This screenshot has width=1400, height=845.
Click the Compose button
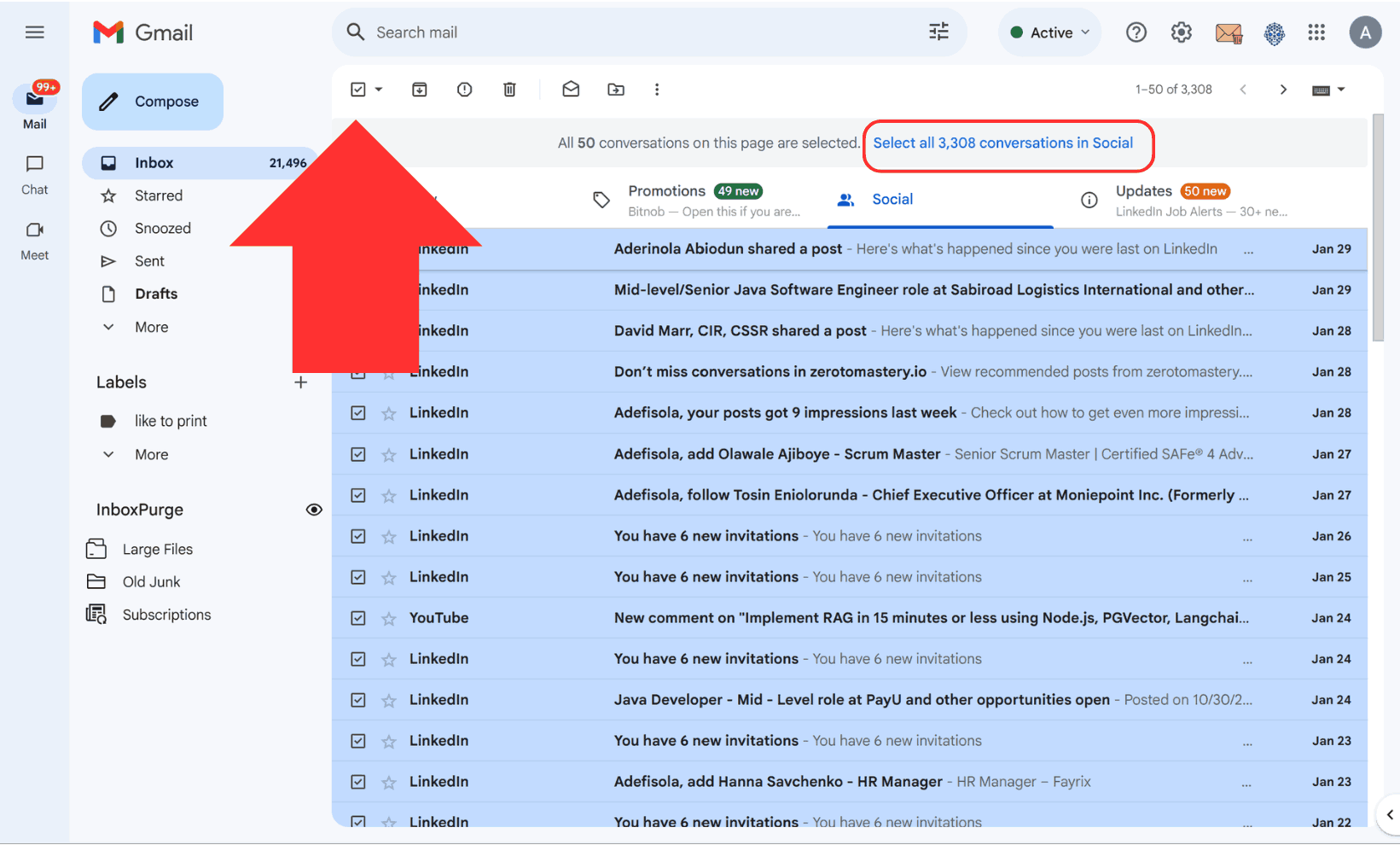153,102
